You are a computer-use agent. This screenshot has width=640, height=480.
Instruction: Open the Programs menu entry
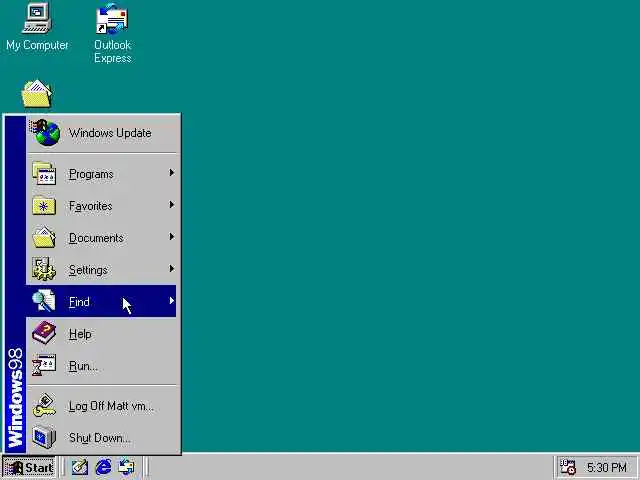(101, 173)
